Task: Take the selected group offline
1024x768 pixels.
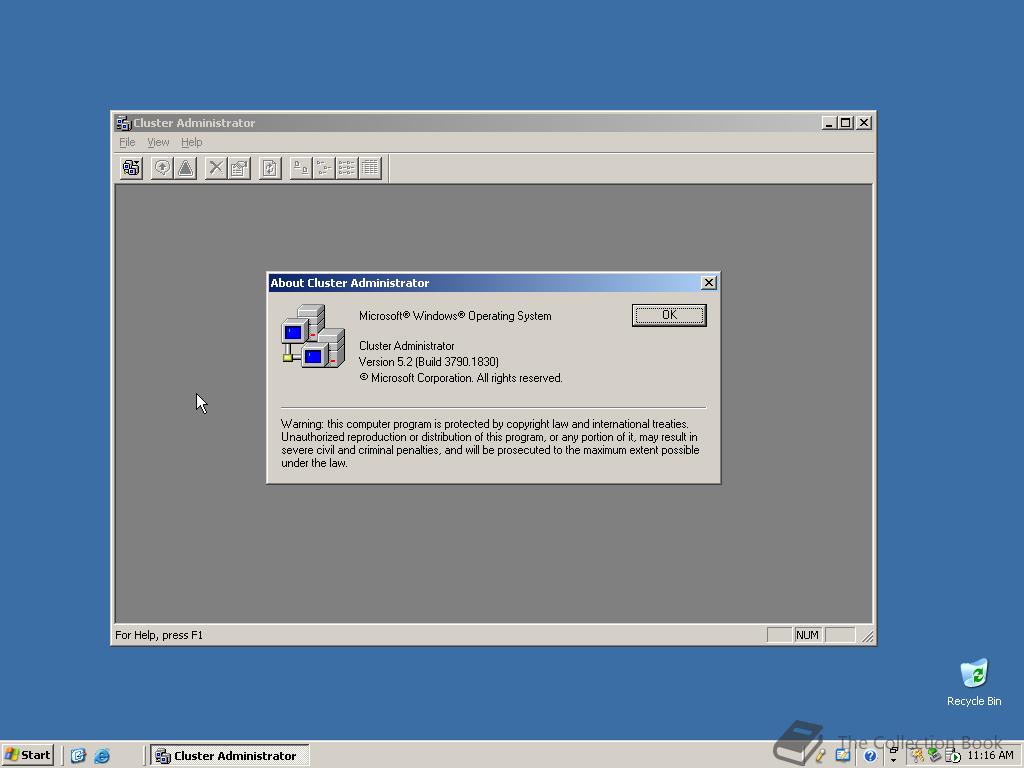Action: 185,167
